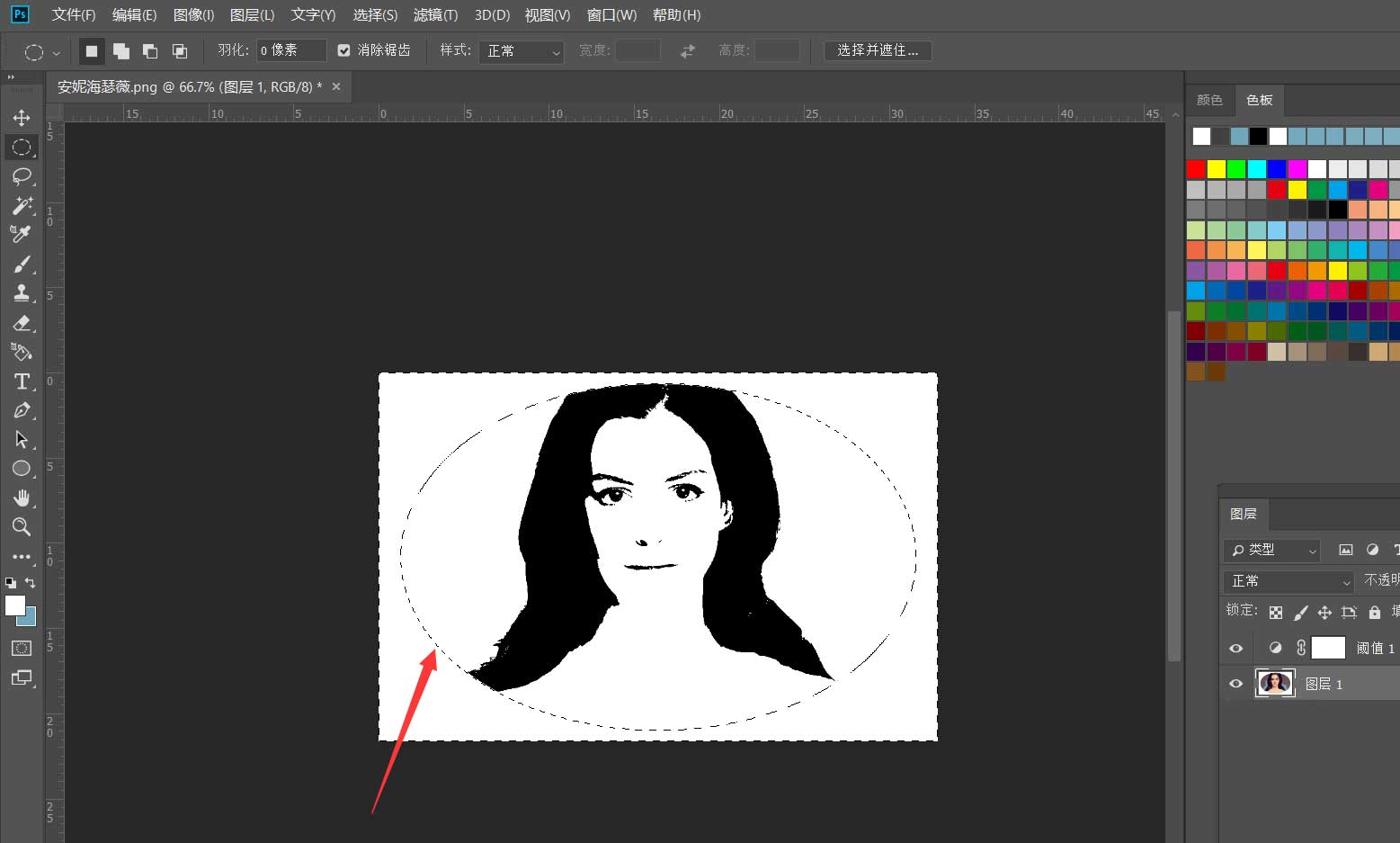This screenshot has width=1400, height=843.
Task: Click link icon on 阈值 1 layer
Action: pos(1300,648)
